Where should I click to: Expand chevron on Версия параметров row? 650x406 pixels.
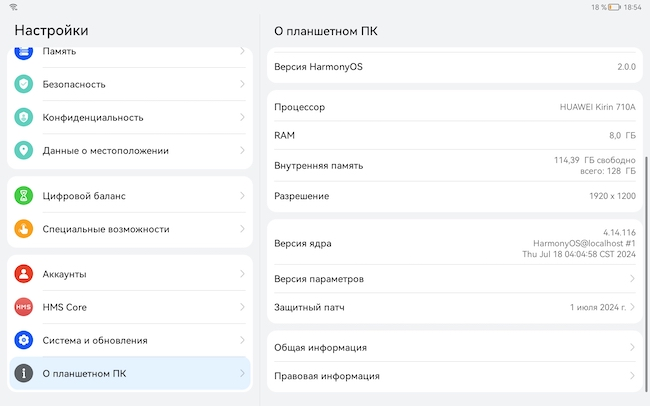pos(632,279)
